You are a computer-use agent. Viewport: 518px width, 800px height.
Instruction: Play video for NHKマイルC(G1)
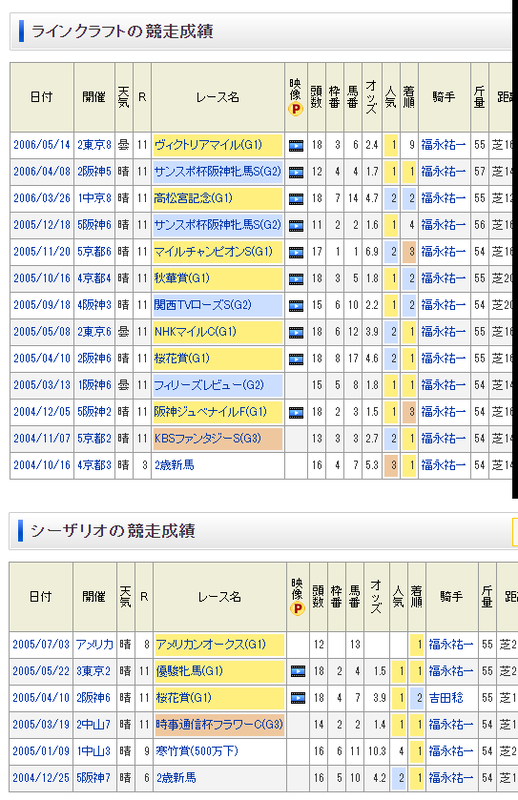pos(296,332)
